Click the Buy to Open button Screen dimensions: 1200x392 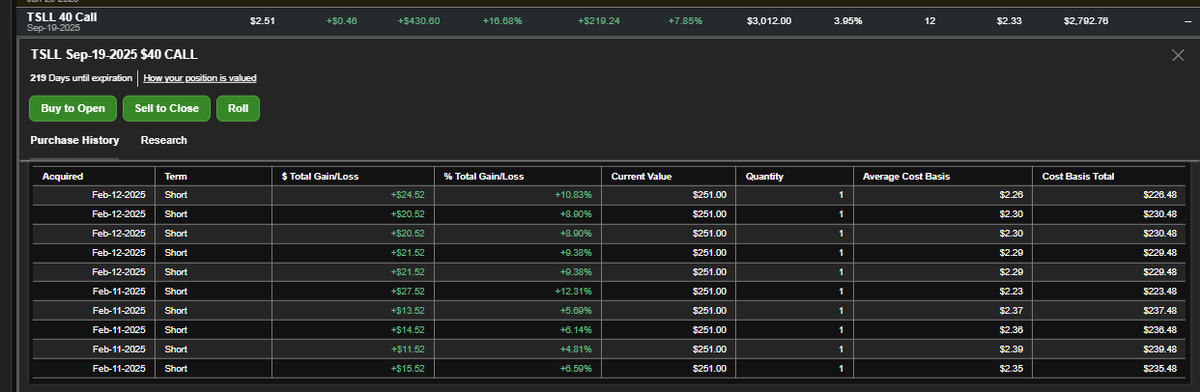pyautogui.click(x=73, y=108)
